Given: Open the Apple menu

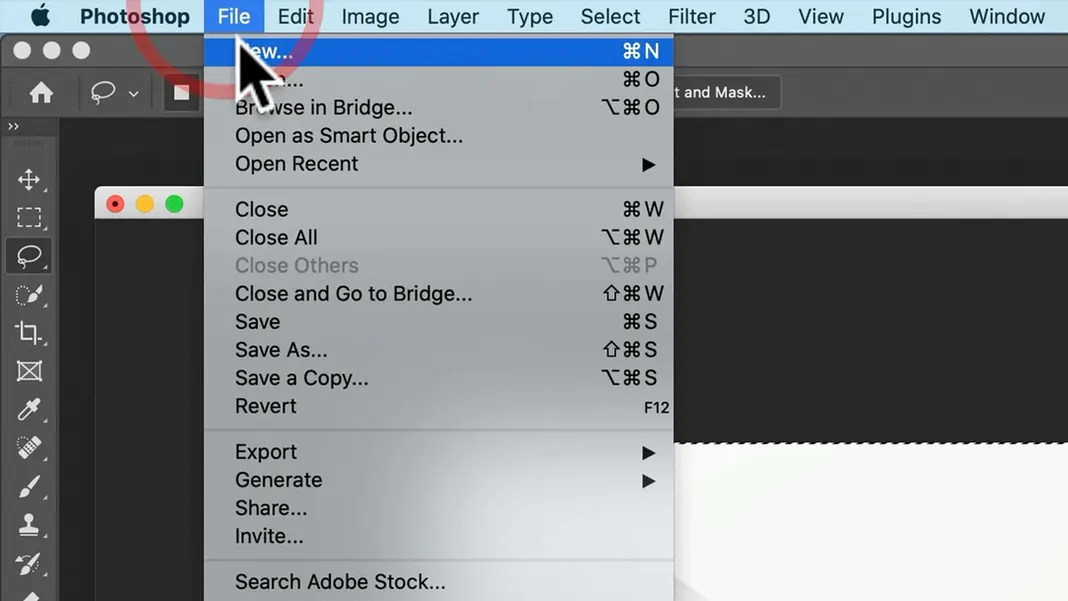Looking at the screenshot, I should (40, 16).
